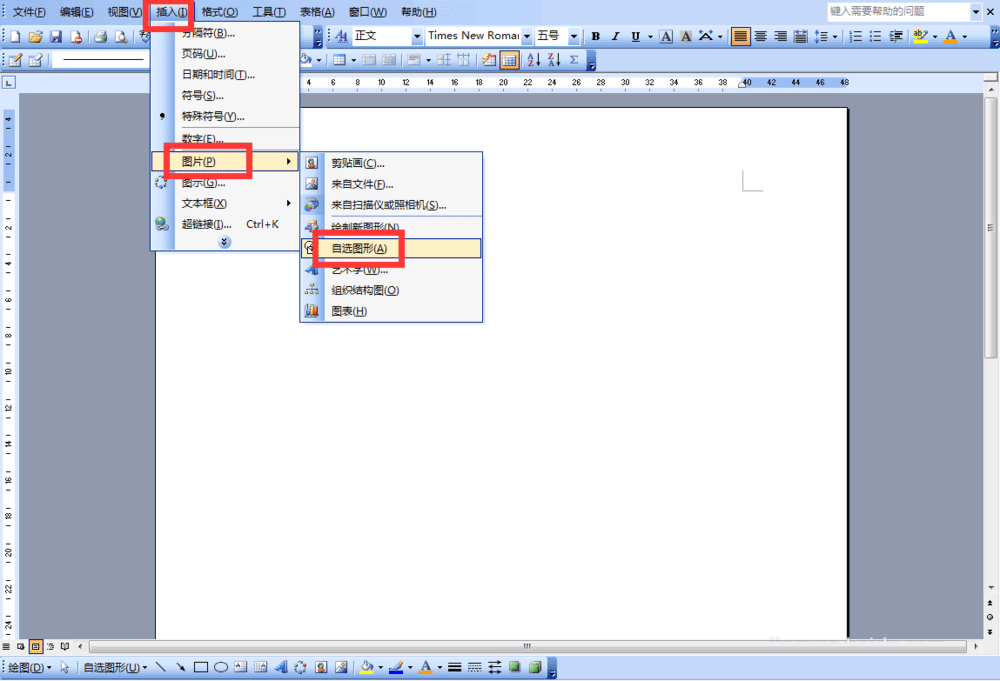Toggle justify alignment button
The width and height of the screenshot is (1000, 681).
(x=740, y=36)
